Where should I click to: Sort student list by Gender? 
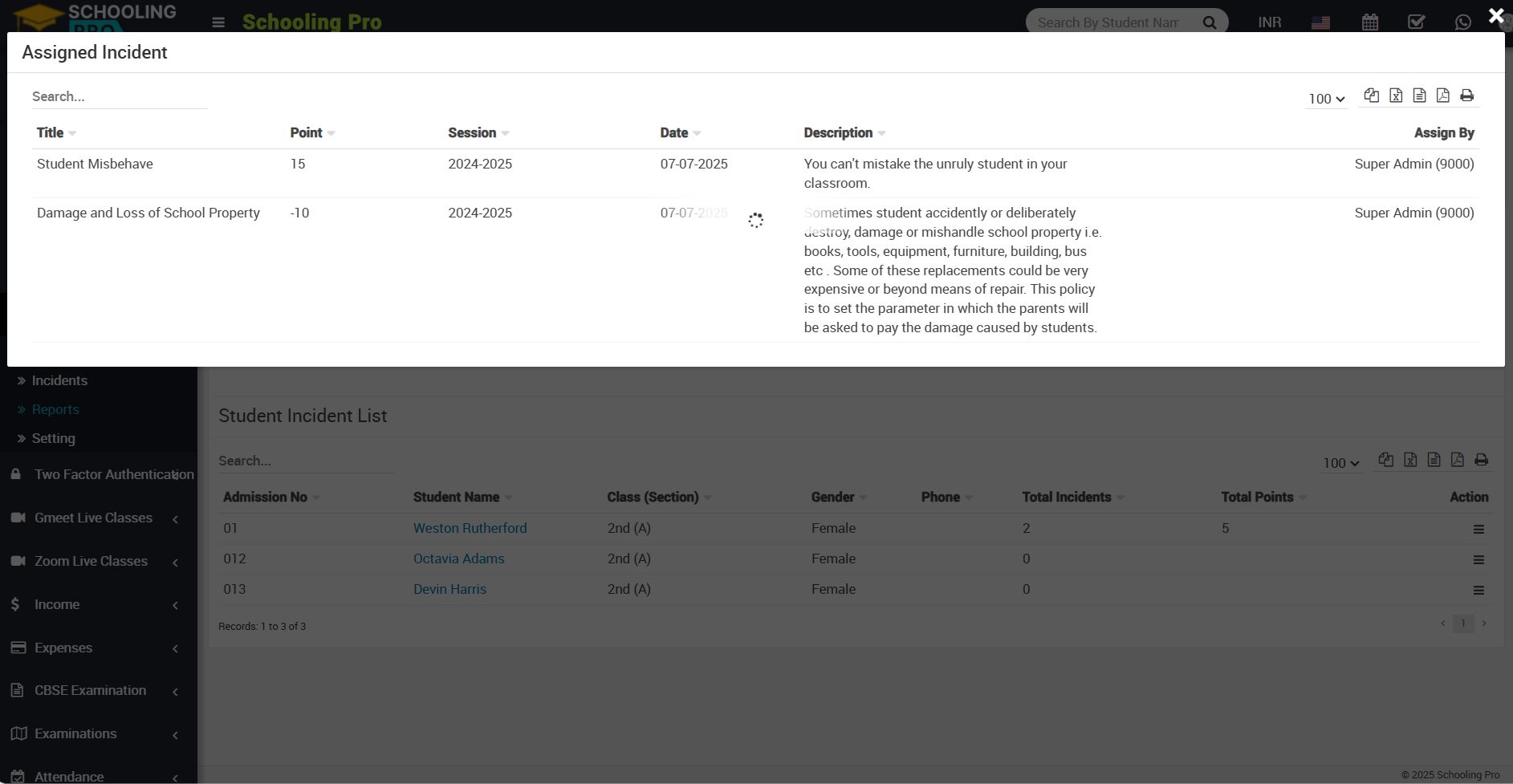839,497
